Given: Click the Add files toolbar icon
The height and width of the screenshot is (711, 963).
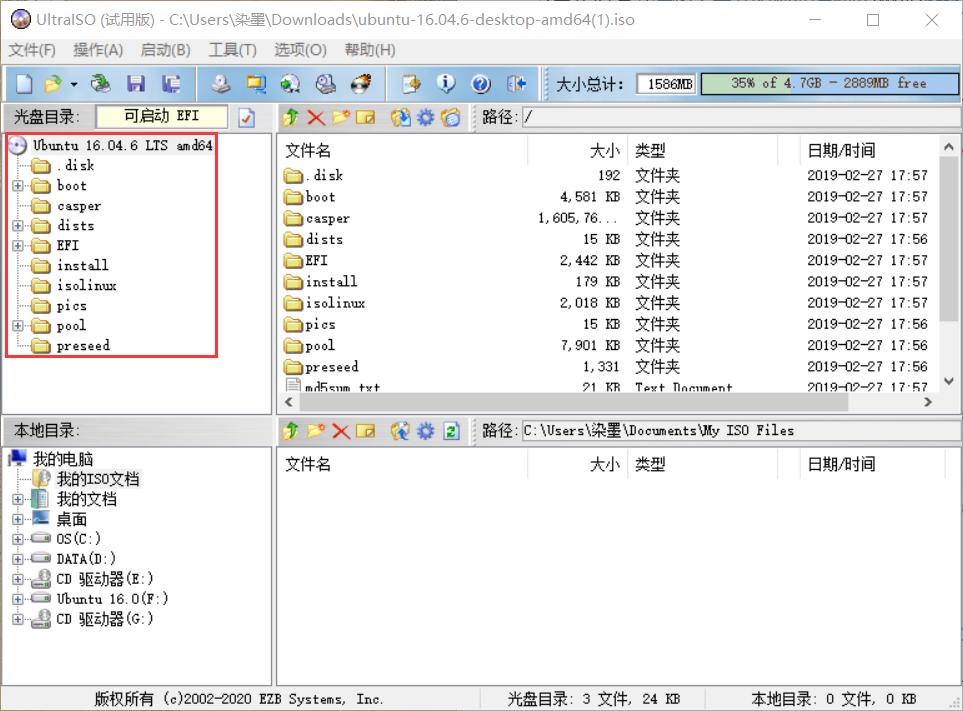Looking at the screenshot, I should pyautogui.click(x=411, y=84).
